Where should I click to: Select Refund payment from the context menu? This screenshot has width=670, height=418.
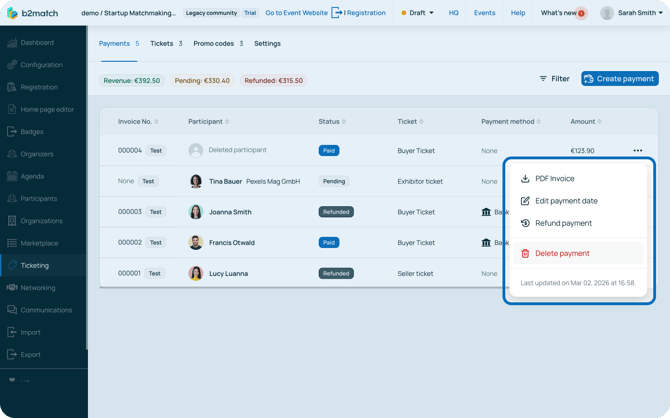[563, 223]
